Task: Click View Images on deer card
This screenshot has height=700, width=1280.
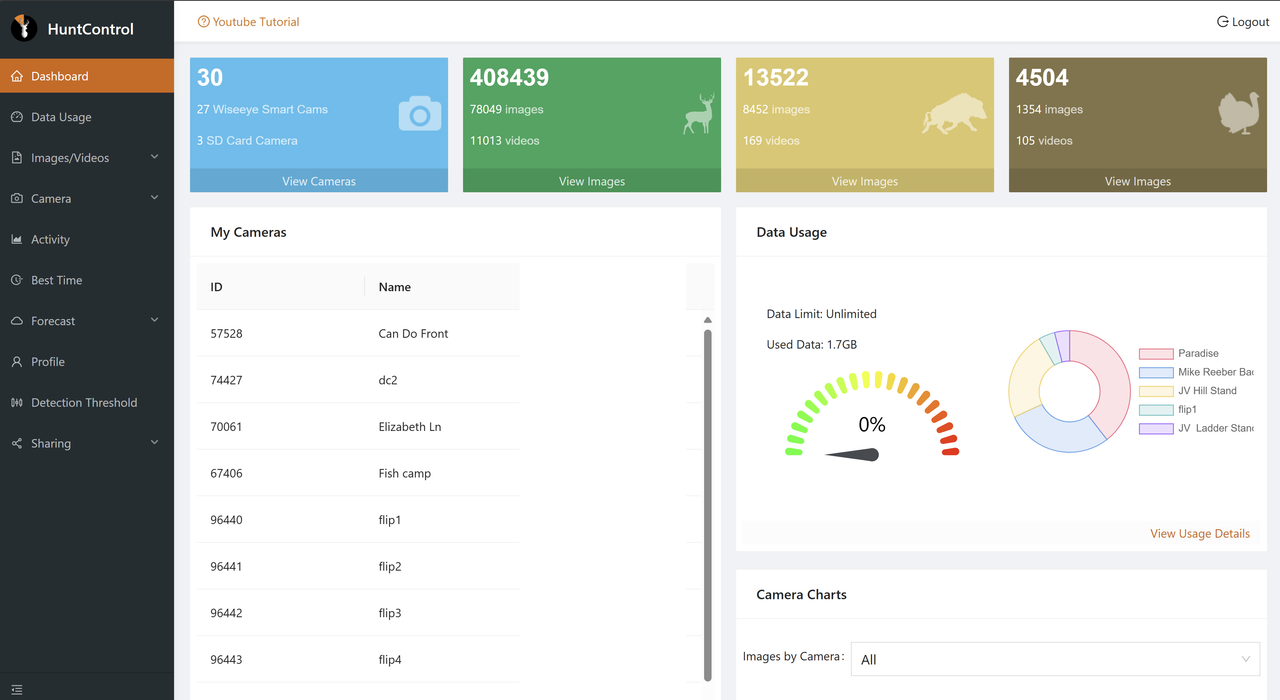Action: [x=592, y=181]
